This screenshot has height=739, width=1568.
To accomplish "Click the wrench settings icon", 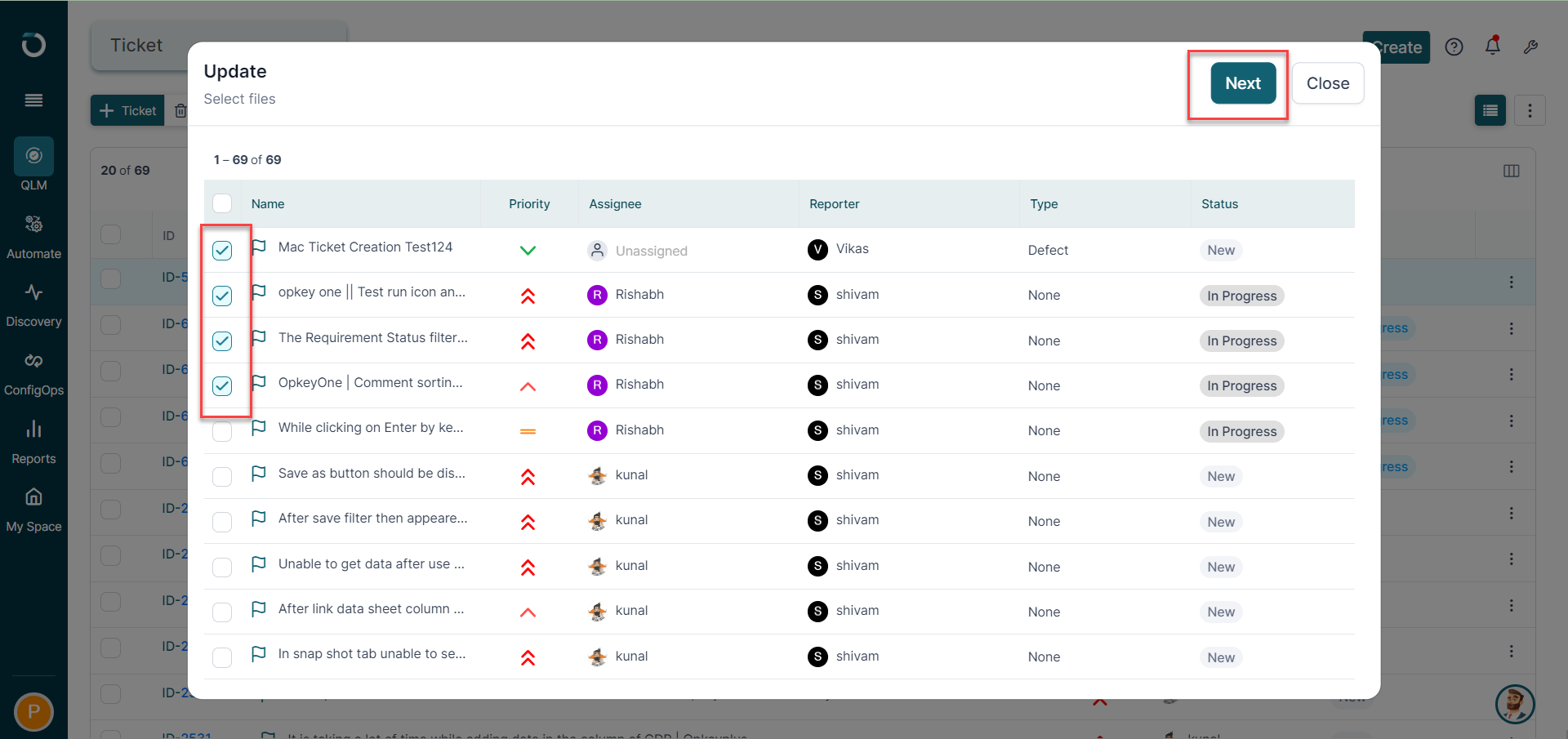I will pyautogui.click(x=1531, y=47).
